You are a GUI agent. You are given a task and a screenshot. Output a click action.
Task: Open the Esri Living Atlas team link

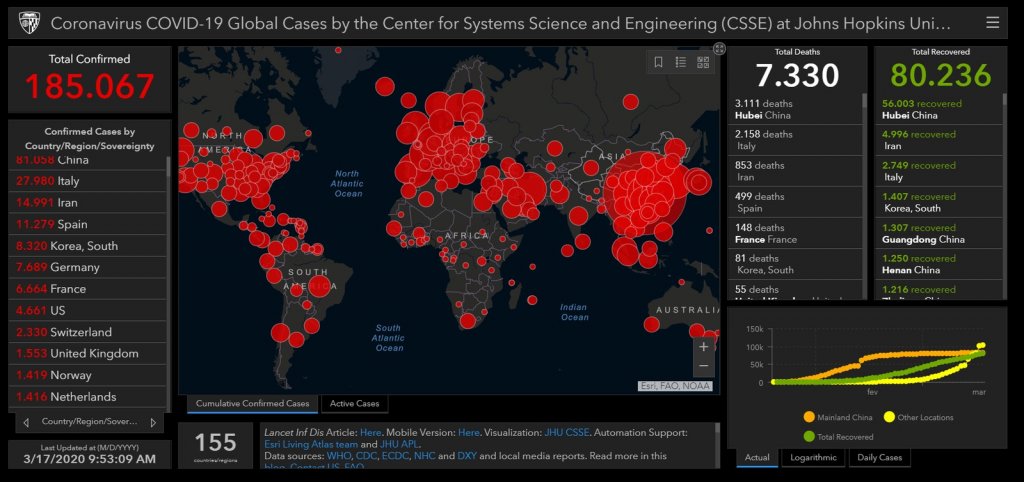coord(311,444)
